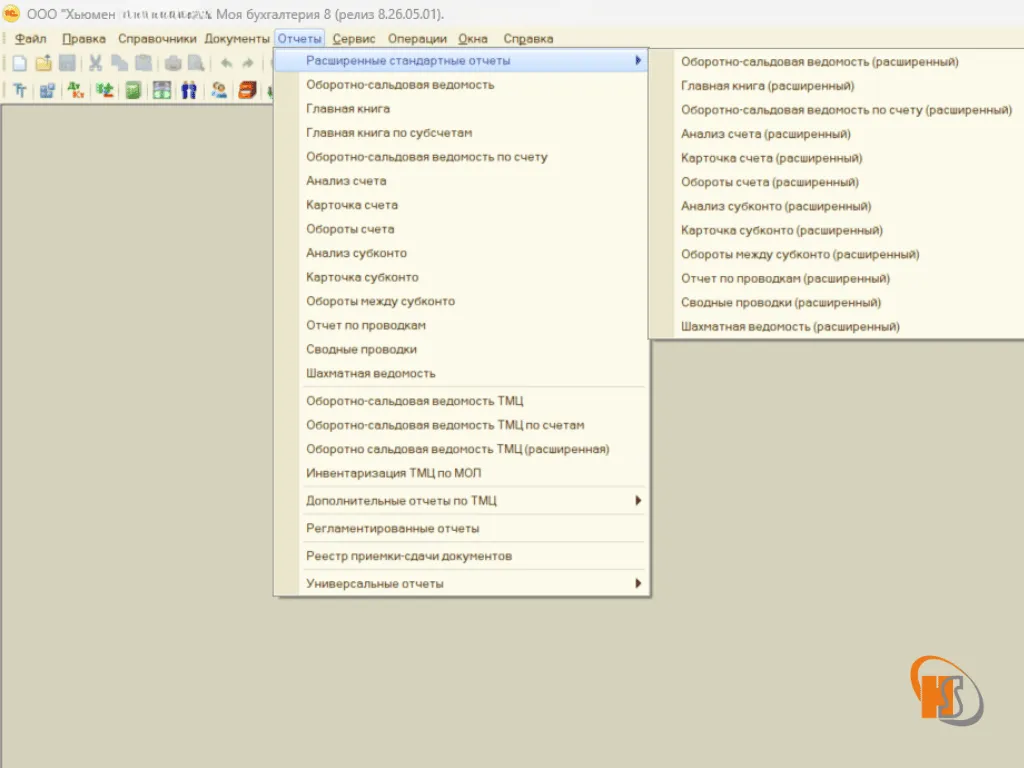Click the two blue people icon
1024x768 pixels.
(189, 90)
